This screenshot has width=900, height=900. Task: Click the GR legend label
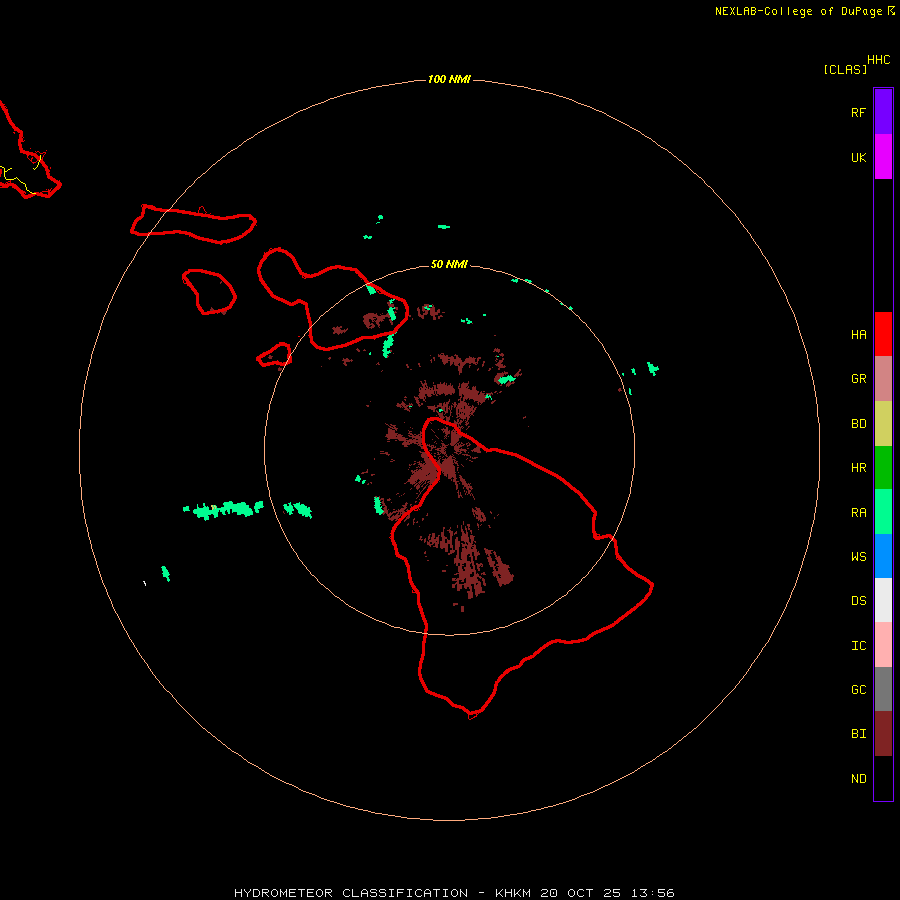click(x=858, y=379)
